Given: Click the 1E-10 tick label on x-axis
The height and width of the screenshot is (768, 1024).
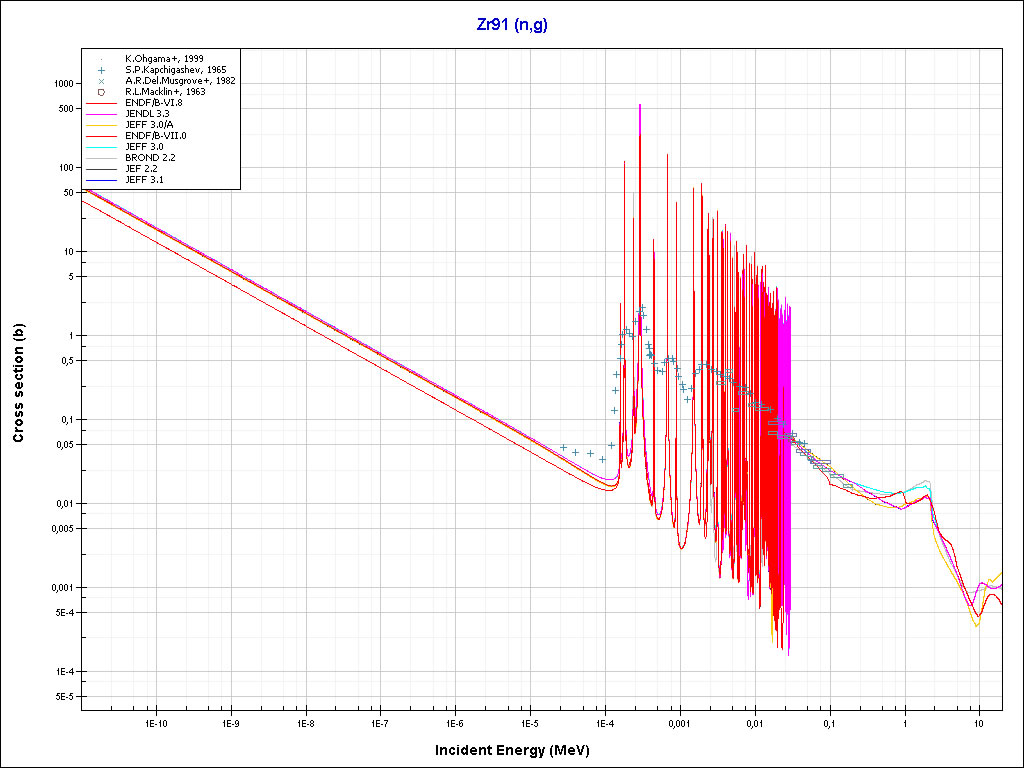Looking at the screenshot, I should click(x=155, y=722).
